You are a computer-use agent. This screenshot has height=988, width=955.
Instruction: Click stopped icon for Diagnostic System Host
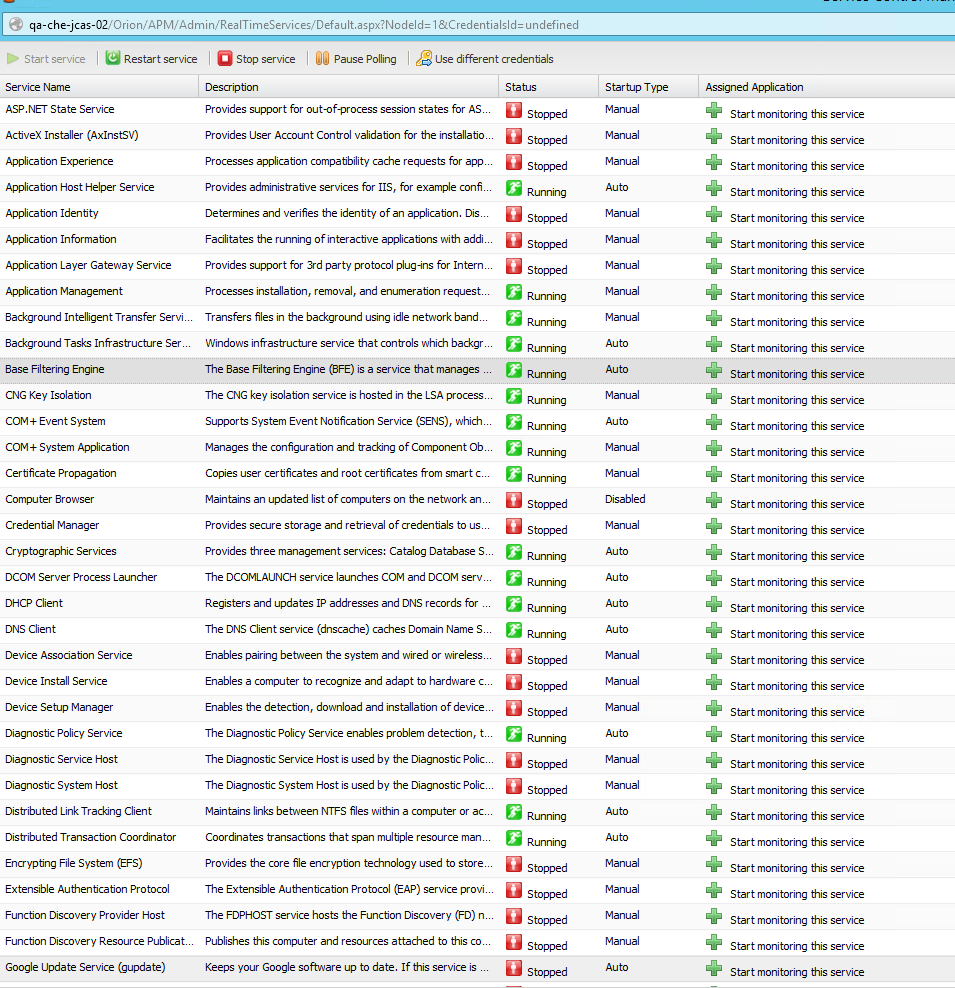tap(514, 786)
